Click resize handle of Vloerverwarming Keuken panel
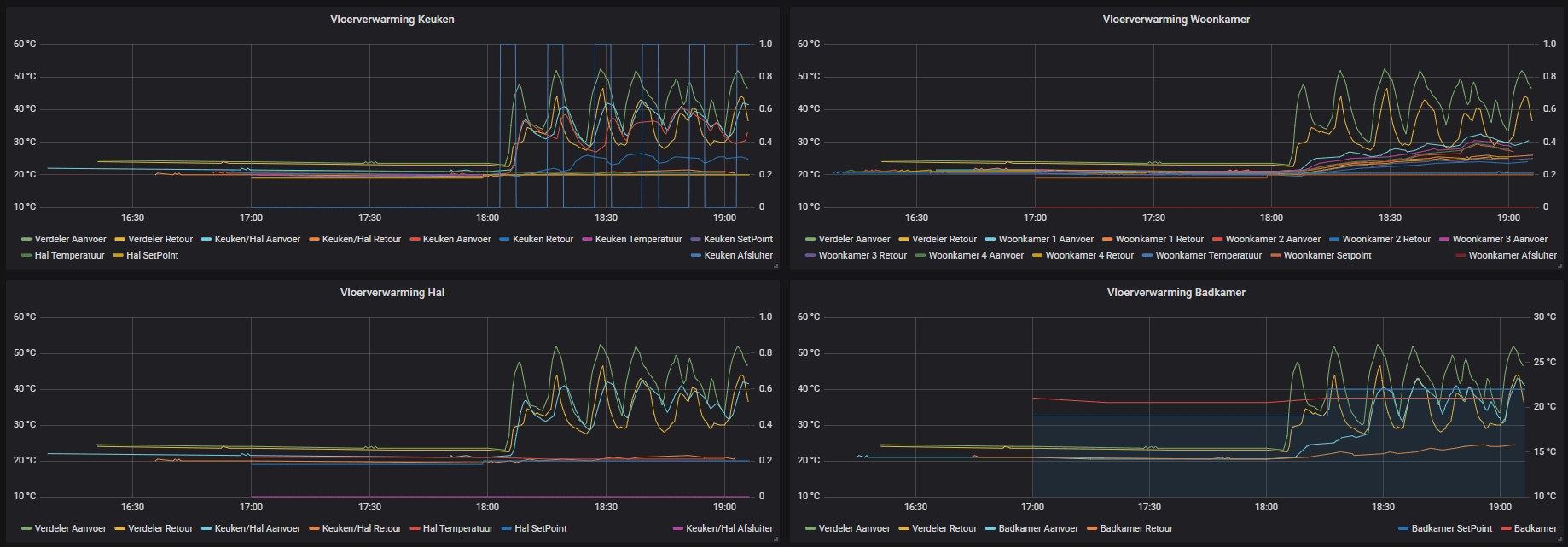 [x=775, y=266]
